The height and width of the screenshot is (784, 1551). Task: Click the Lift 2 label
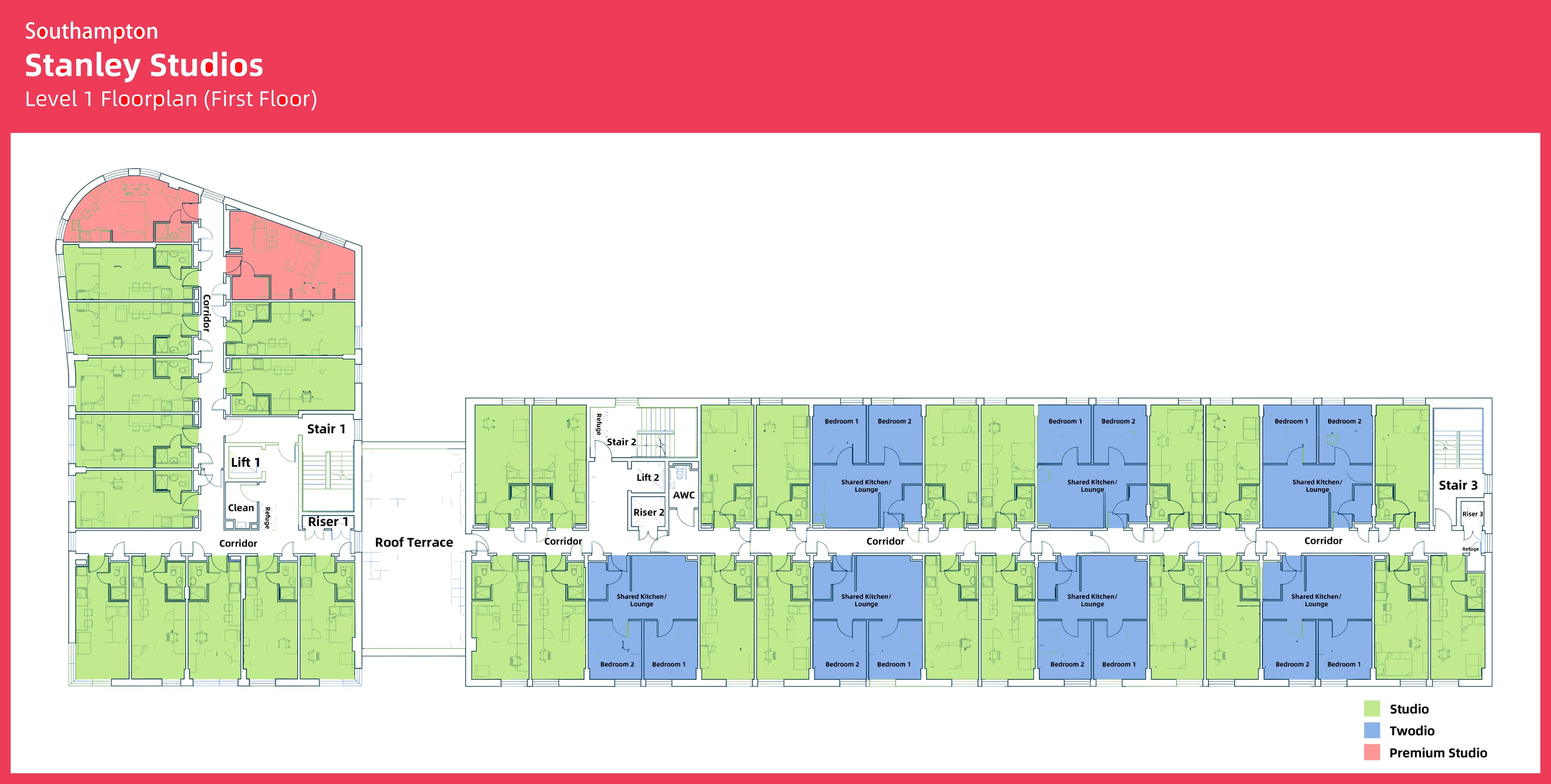tap(647, 477)
